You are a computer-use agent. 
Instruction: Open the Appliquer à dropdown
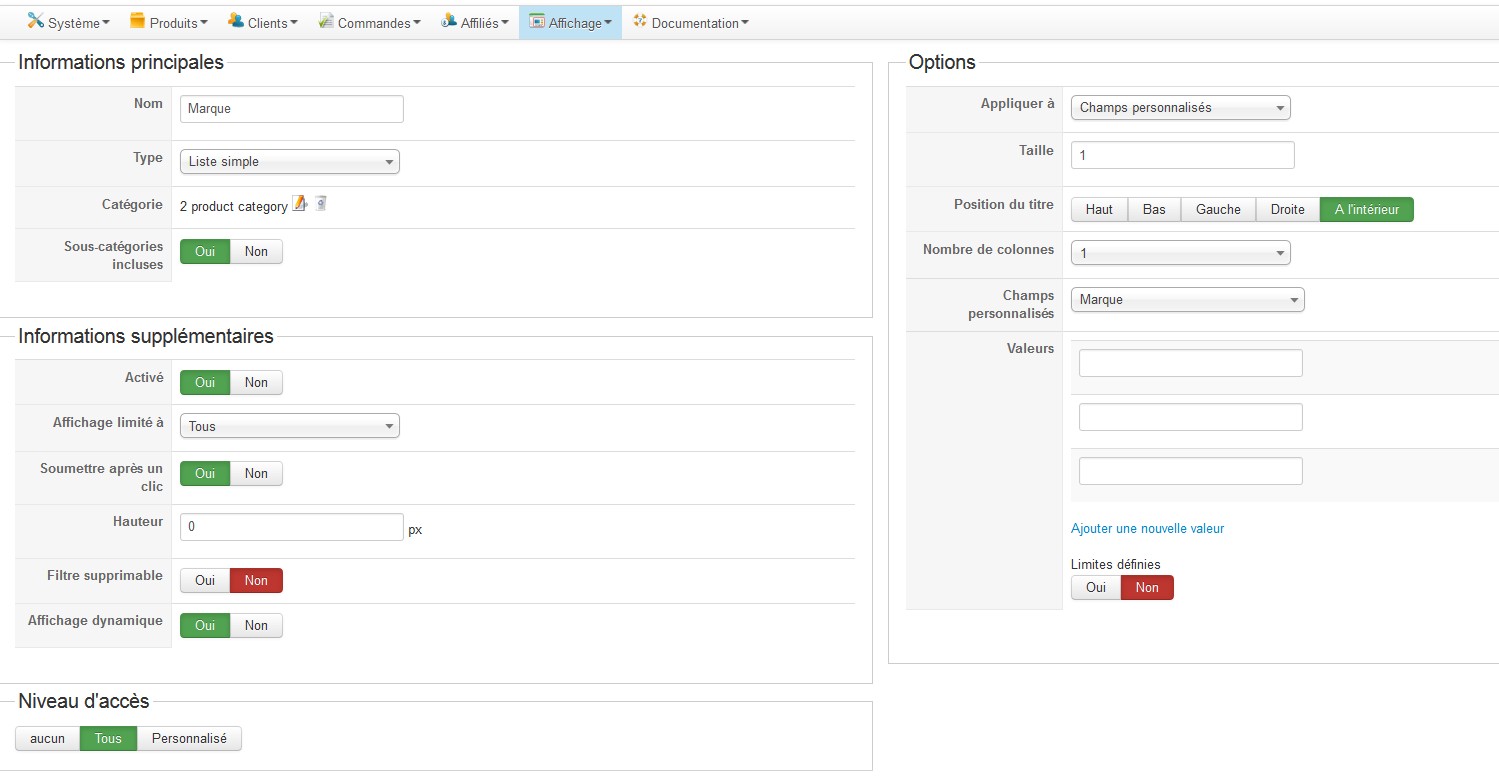(x=1181, y=107)
